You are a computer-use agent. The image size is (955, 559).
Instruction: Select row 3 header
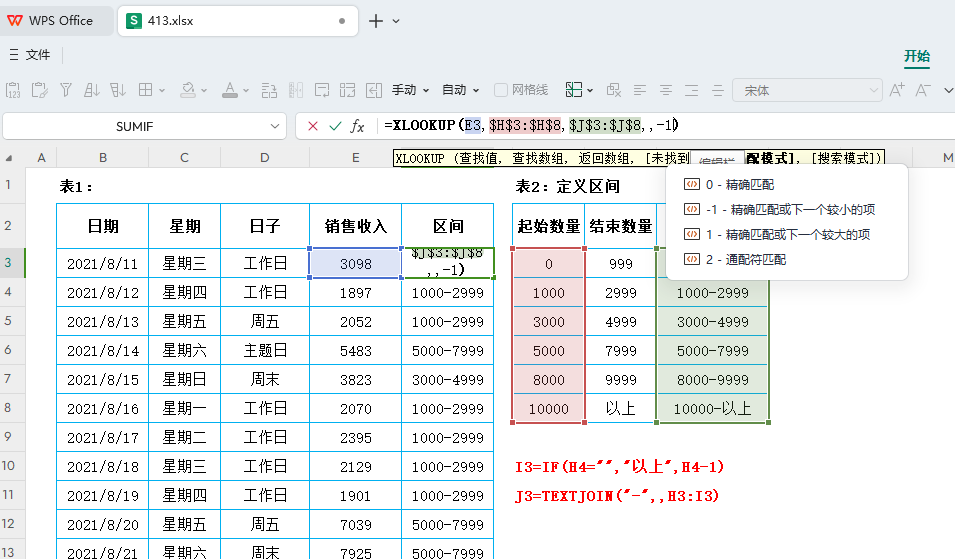[11, 262]
